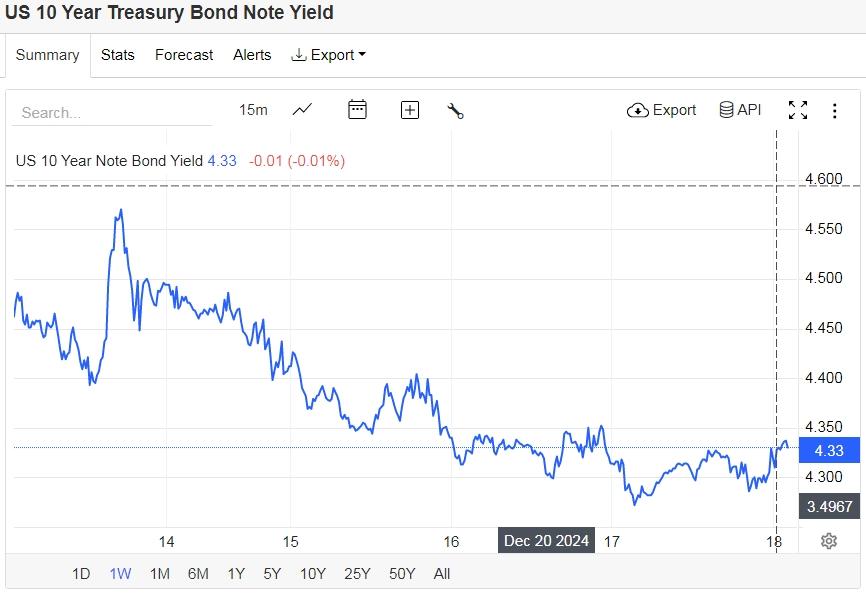
Task: Select the 1D time range
Action: click(x=81, y=574)
